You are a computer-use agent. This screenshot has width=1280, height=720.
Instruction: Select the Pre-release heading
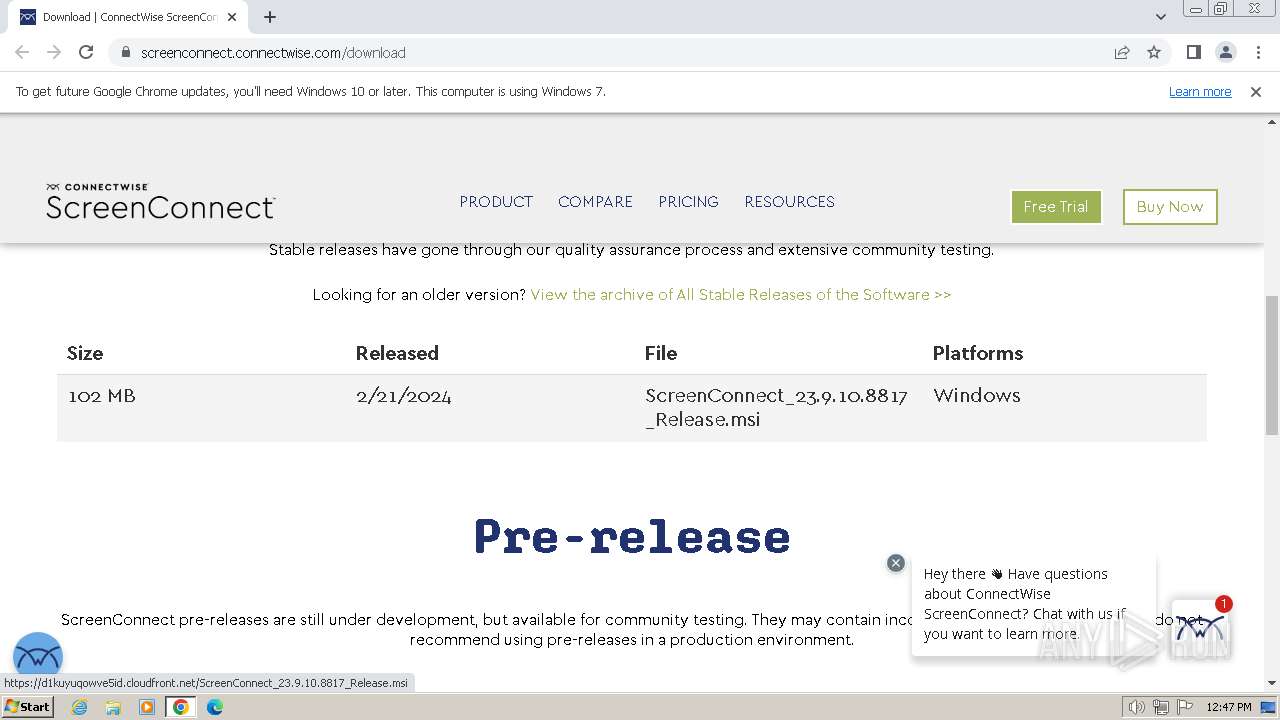click(632, 537)
